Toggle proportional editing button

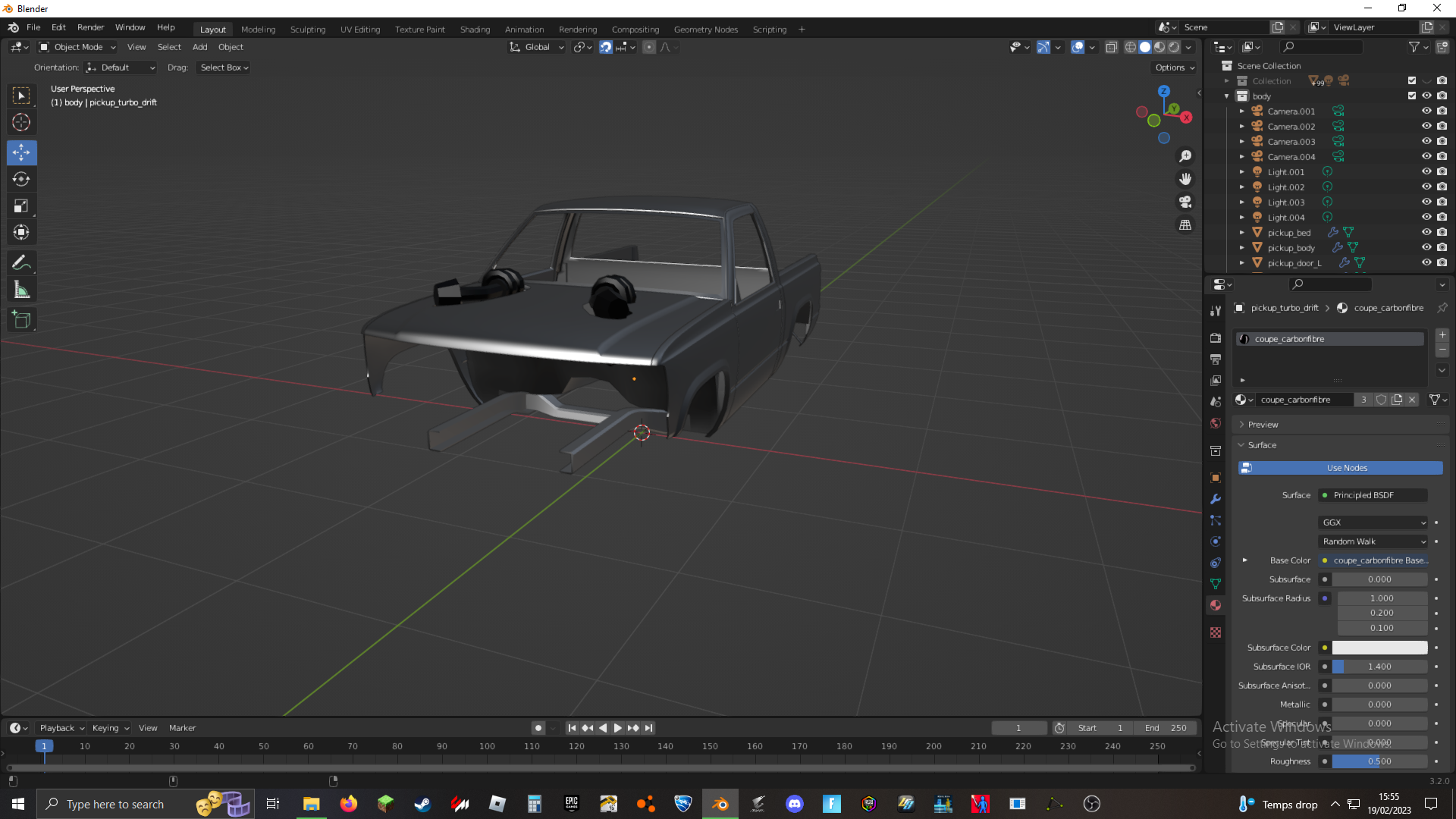click(x=649, y=47)
